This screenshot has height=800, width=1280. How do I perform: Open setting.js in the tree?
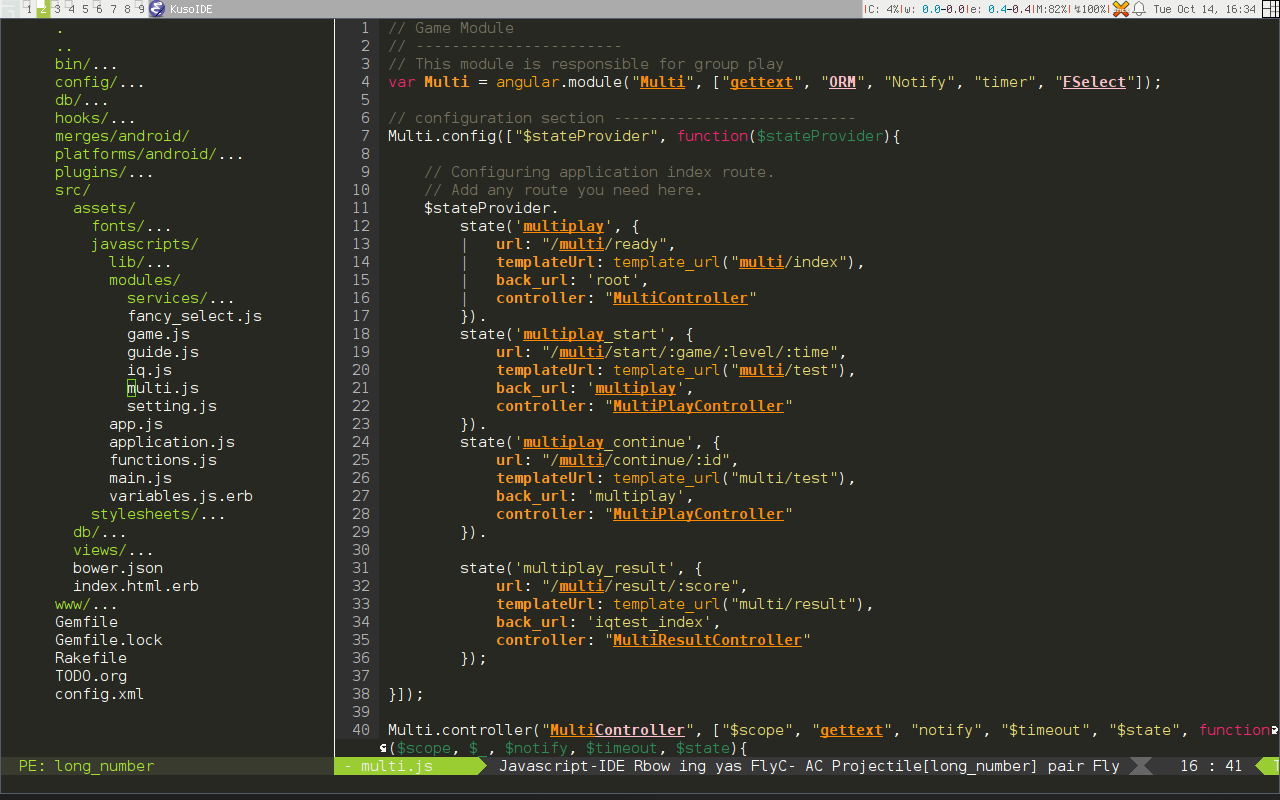tap(172, 406)
